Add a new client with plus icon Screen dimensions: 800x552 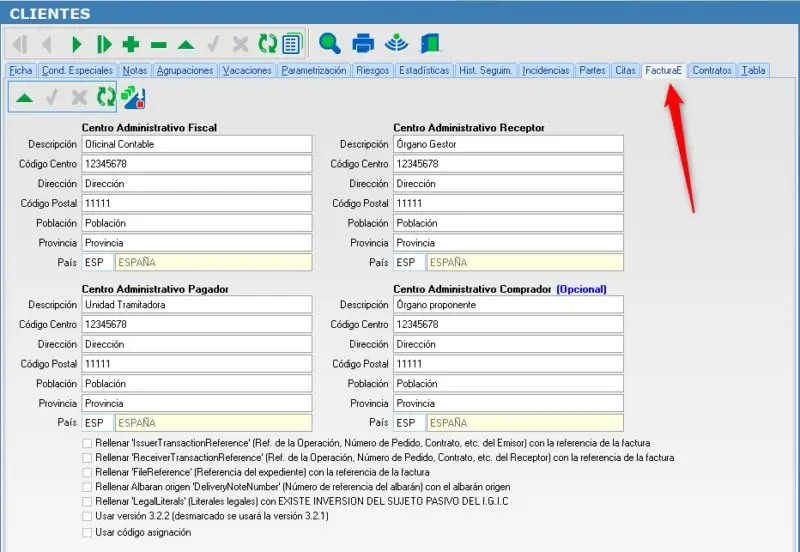[131, 44]
